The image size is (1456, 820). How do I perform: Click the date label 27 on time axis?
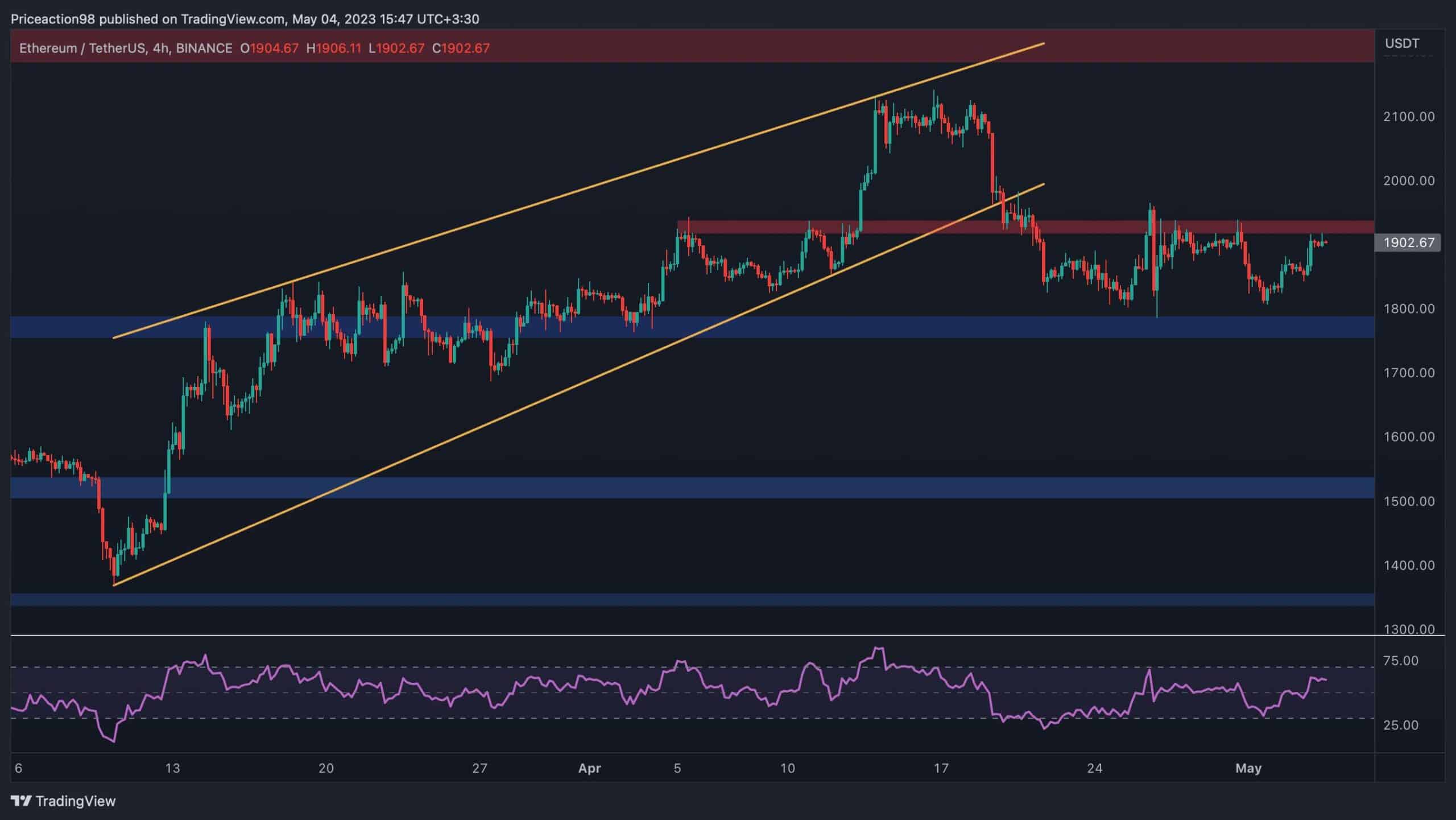point(479,768)
